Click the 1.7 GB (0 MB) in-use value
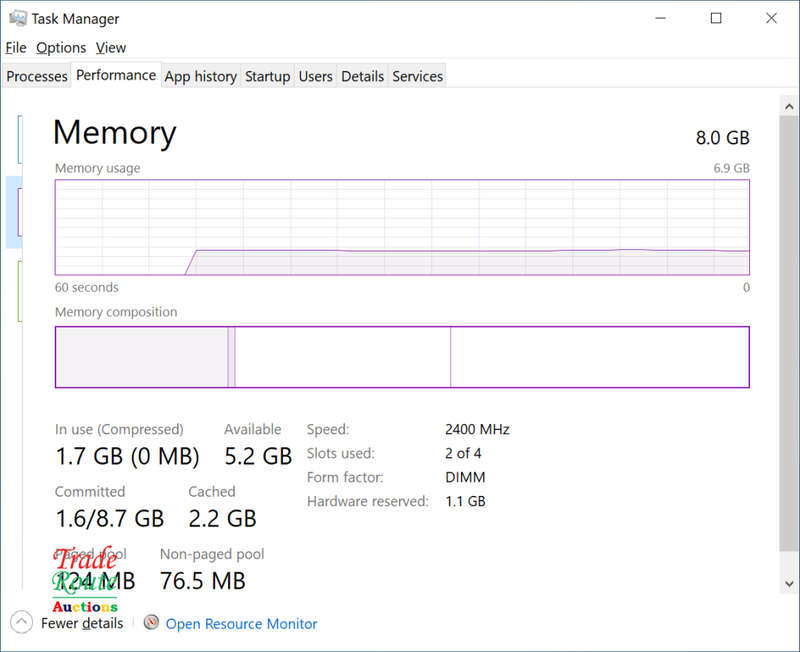Viewport: 800px width, 652px height. (127, 456)
